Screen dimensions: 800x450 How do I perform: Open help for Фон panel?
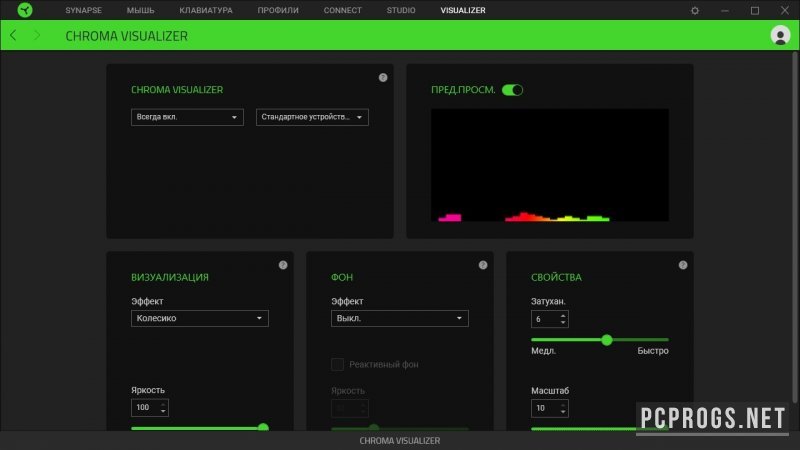coord(483,265)
